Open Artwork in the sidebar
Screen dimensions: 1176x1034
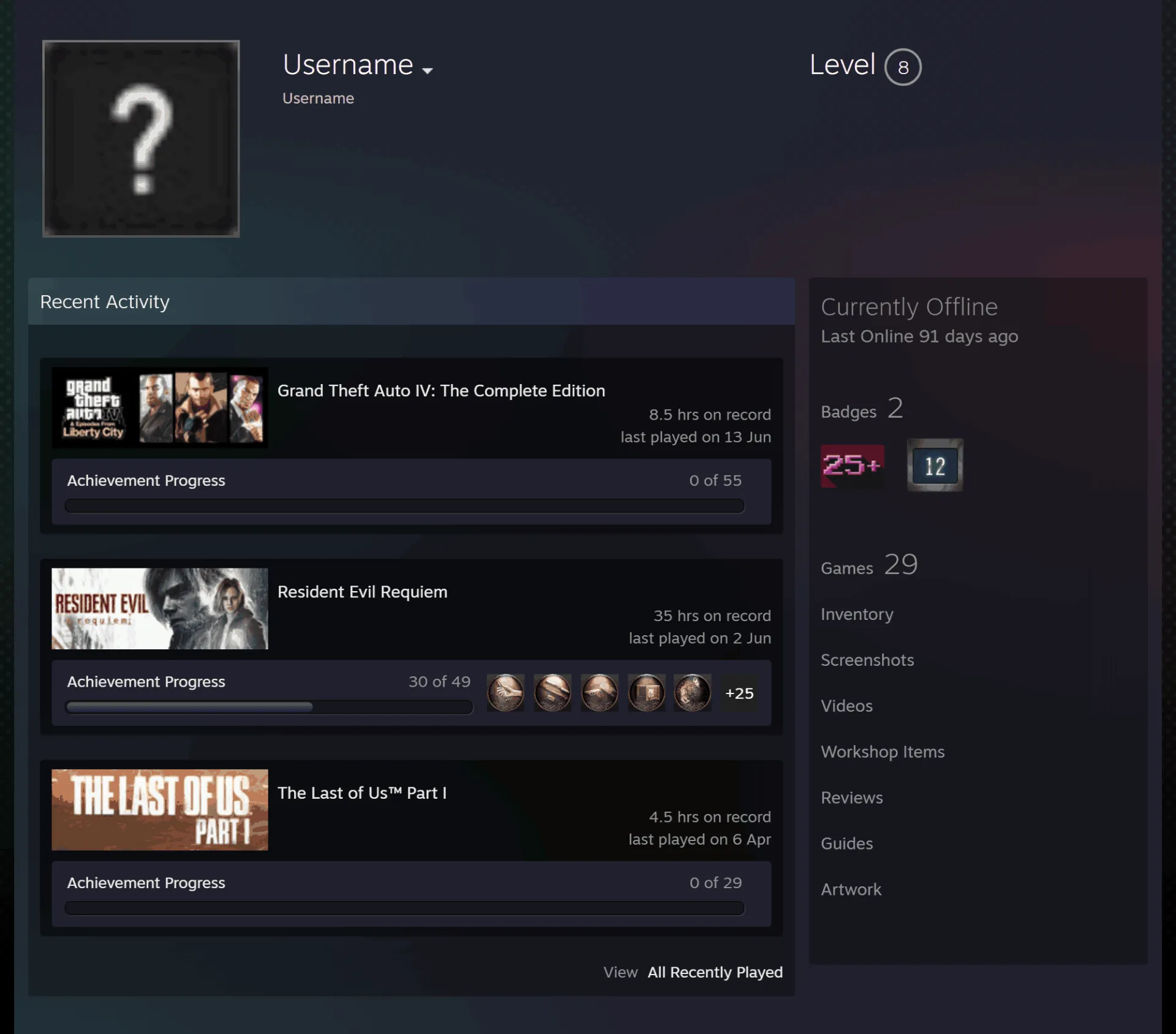tap(851, 889)
